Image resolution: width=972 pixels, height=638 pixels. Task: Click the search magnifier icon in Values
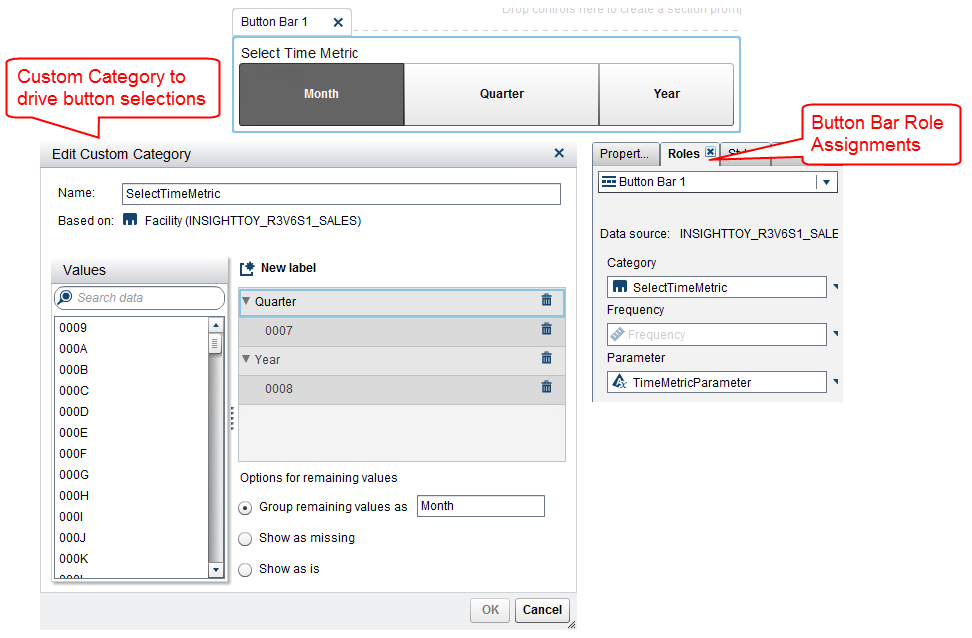64,298
